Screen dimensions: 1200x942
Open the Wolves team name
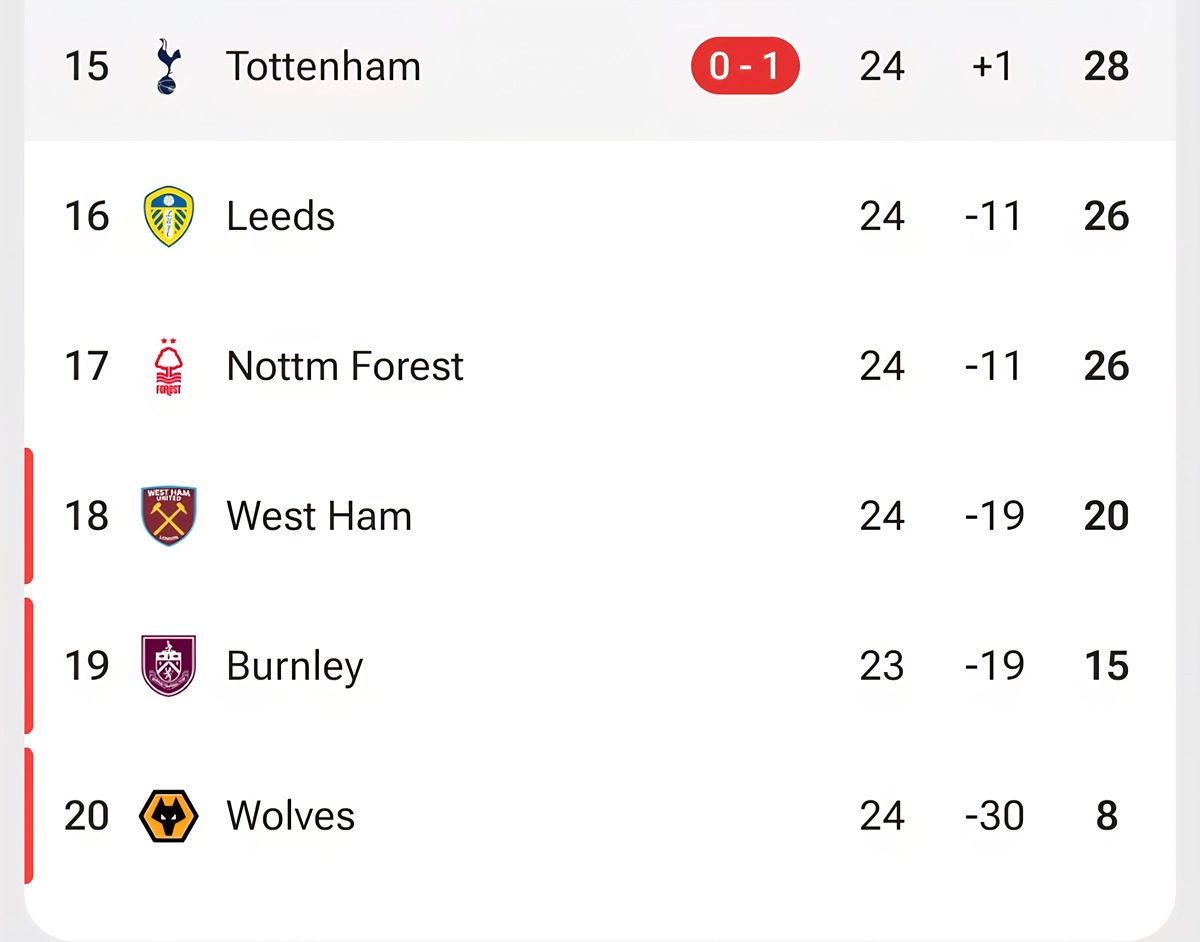coord(290,816)
